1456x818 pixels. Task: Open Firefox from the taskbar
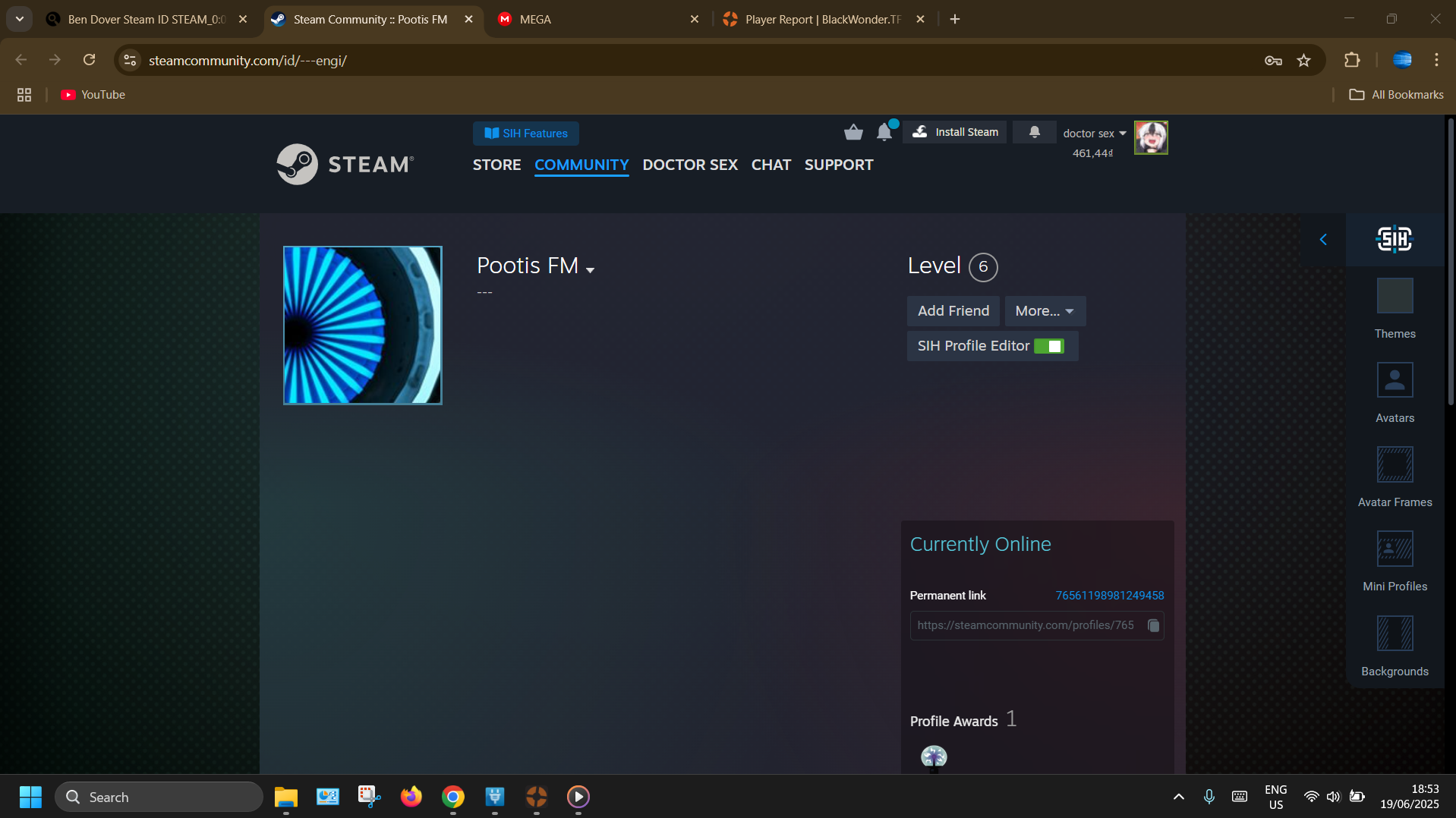[x=411, y=797]
